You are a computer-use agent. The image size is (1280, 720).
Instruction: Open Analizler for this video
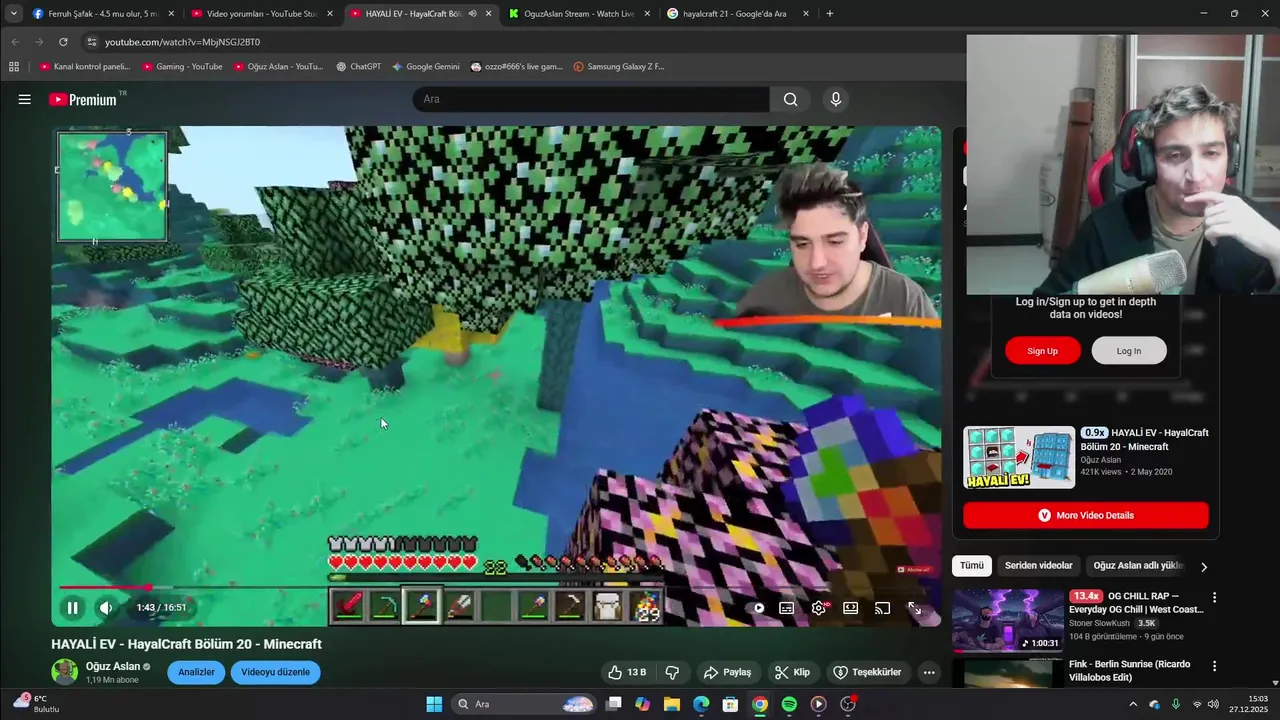pyautogui.click(x=196, y=672)
